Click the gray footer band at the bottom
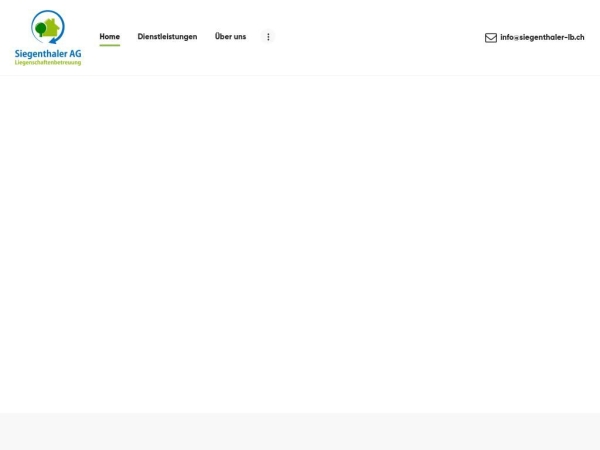The width and height of the screenshot is (600, 450). [x=300, y=432]
